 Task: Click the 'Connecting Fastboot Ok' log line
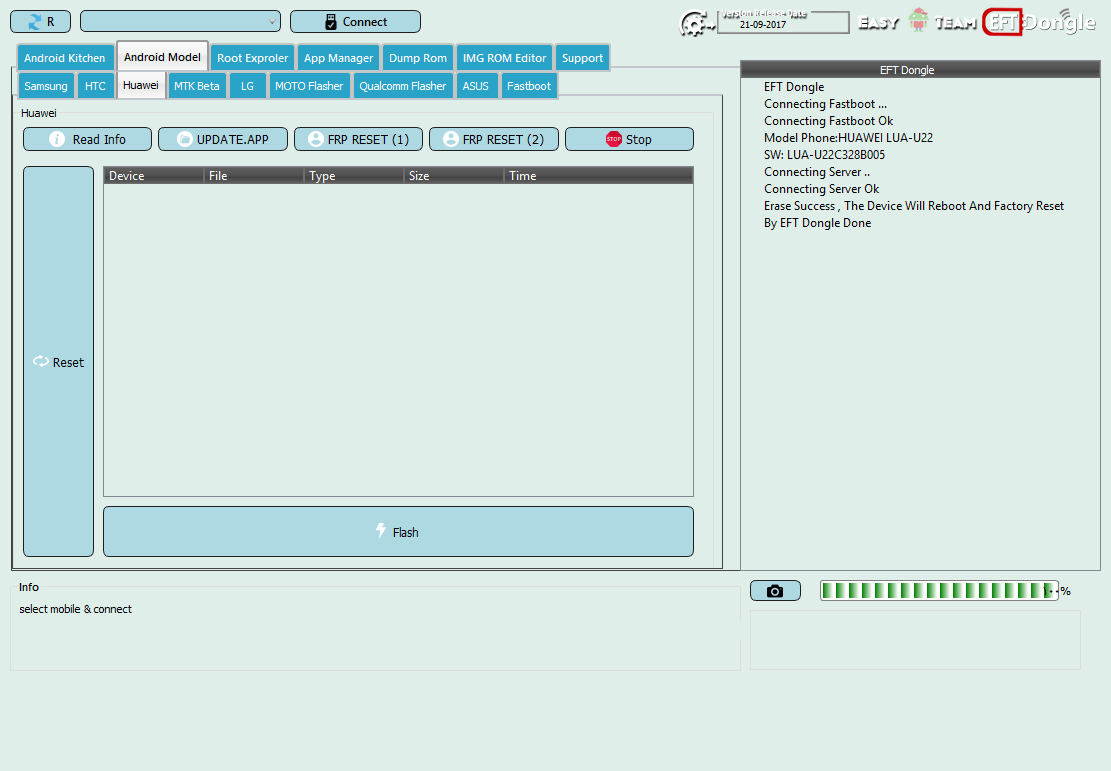point(828,120)
